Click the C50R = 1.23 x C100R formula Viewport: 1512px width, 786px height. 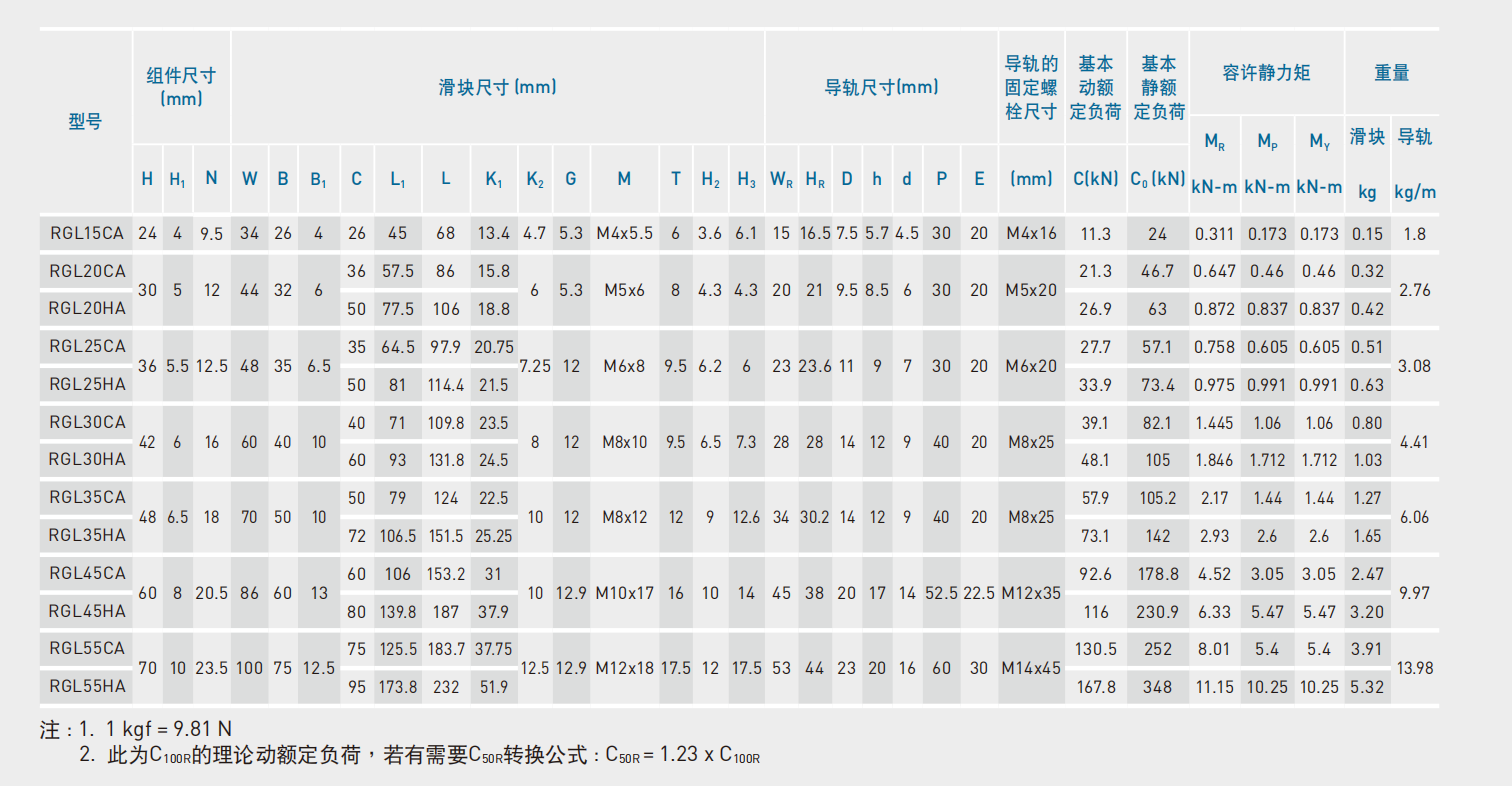point(683,756)
